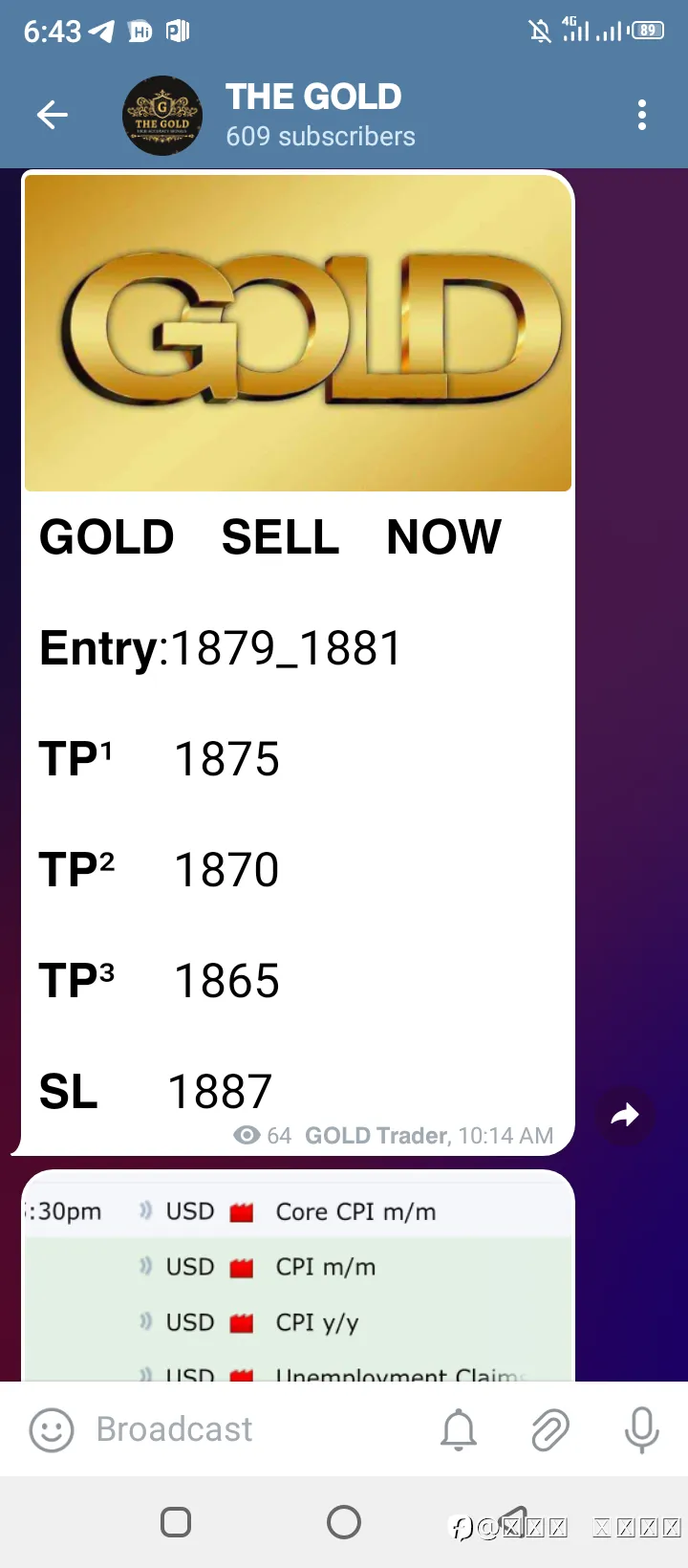
Task: Tap the back arrow in header
Action: [53, 116]
